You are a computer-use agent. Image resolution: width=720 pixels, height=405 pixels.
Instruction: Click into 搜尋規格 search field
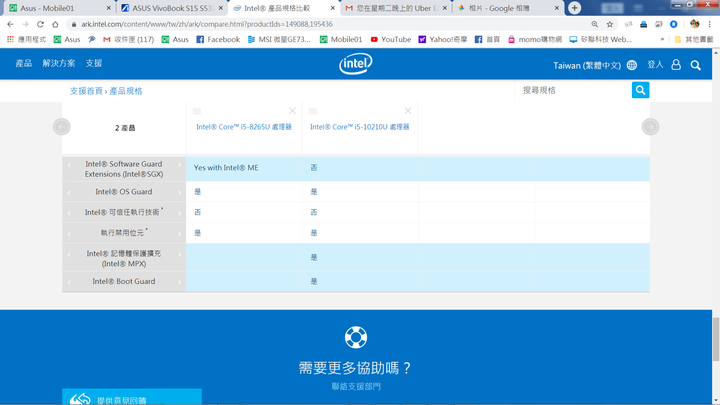point(574,90)
